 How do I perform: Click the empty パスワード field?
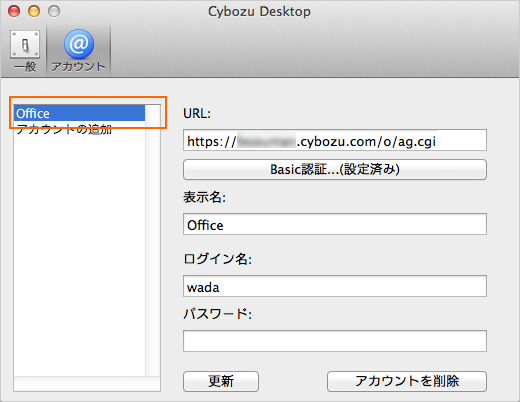(x=335, y=341)
